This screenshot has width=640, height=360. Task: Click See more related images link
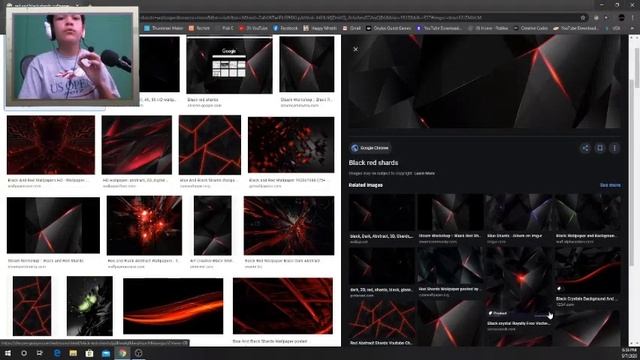coord(610,185)
